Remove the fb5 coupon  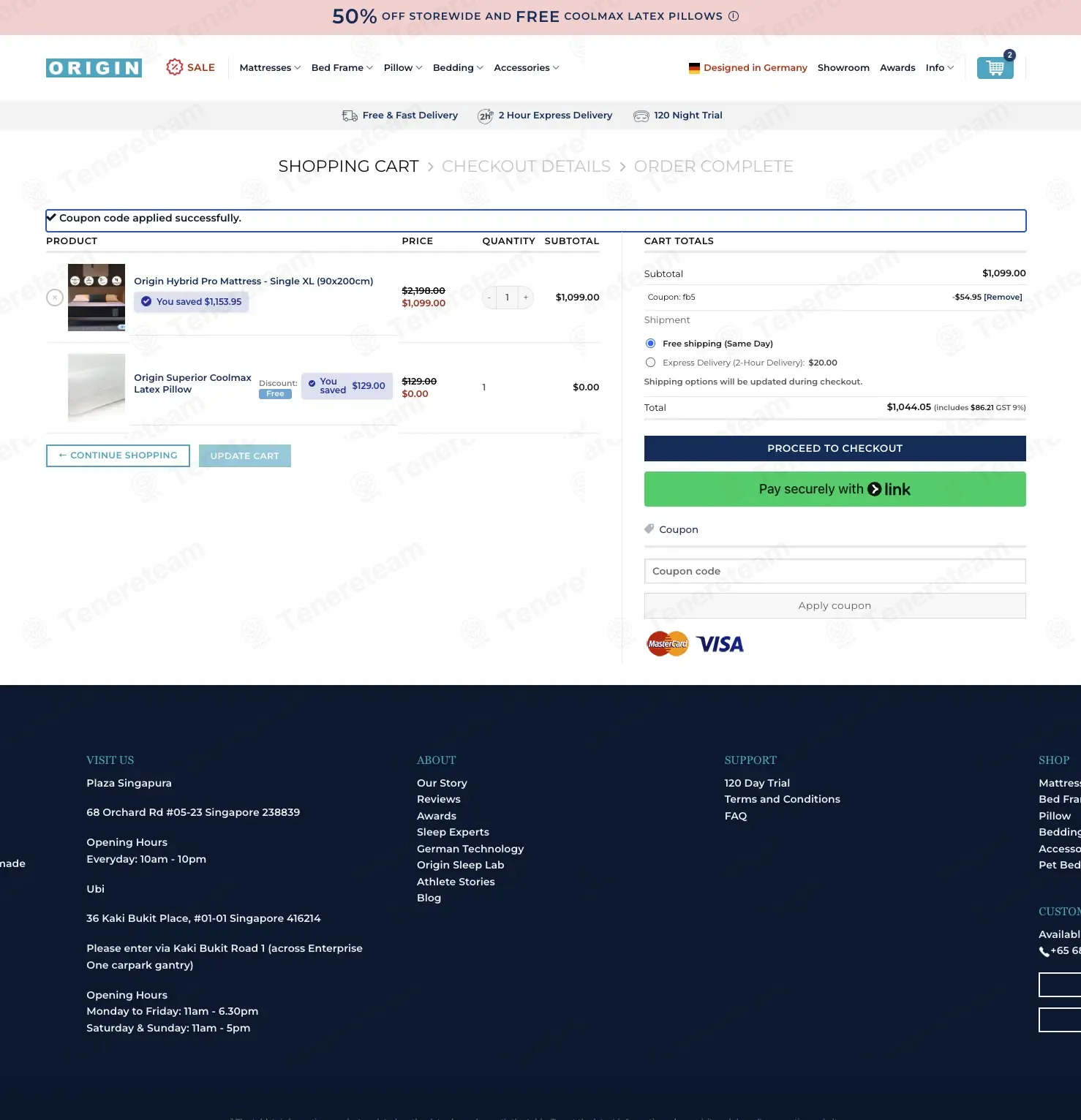tap(1003, 297)
